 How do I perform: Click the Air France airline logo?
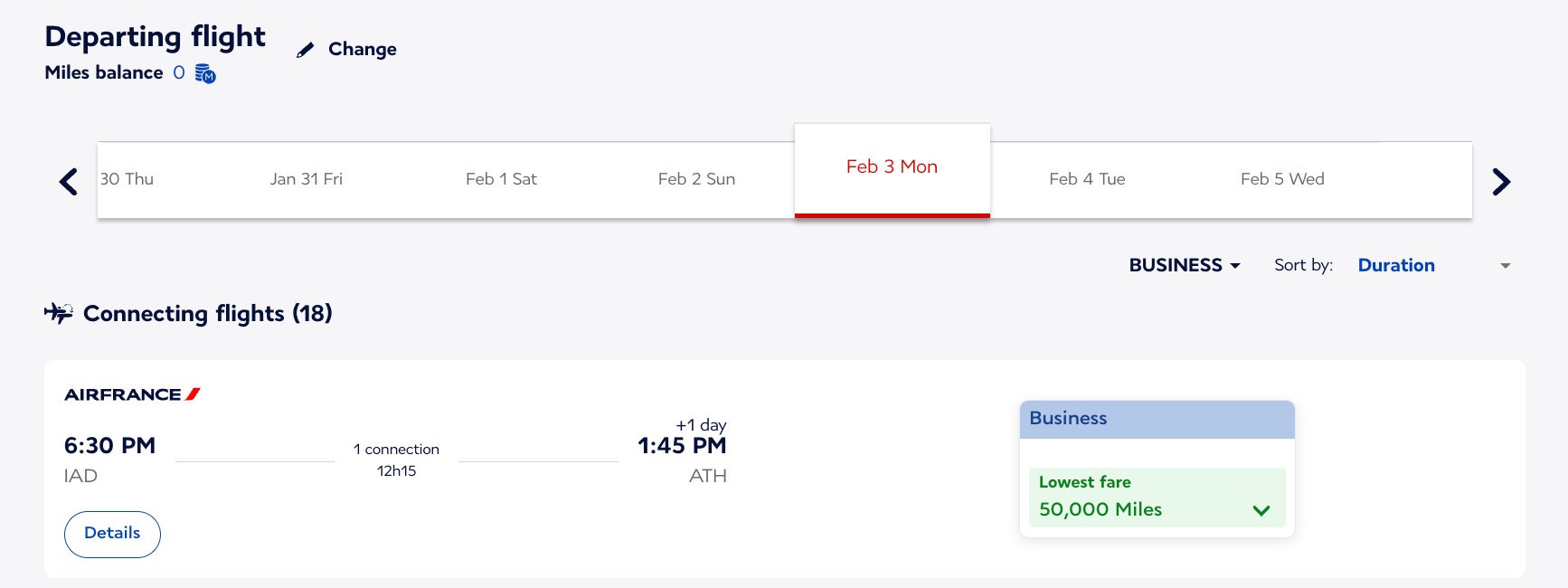pyautogui.click(x=131, y=394)
